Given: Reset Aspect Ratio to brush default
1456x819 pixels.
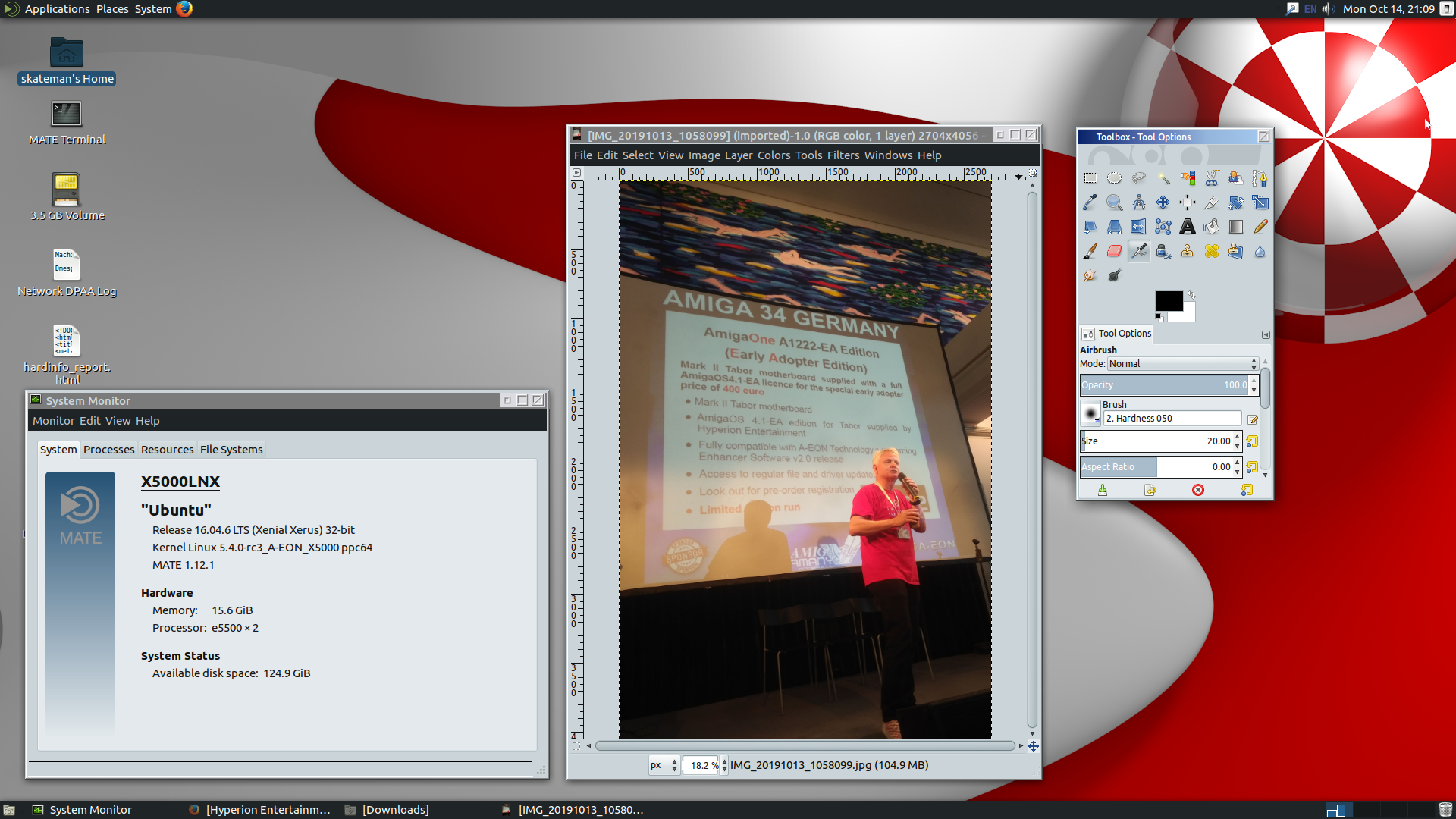Looking at the screenshot, I should pos(1252,467).
